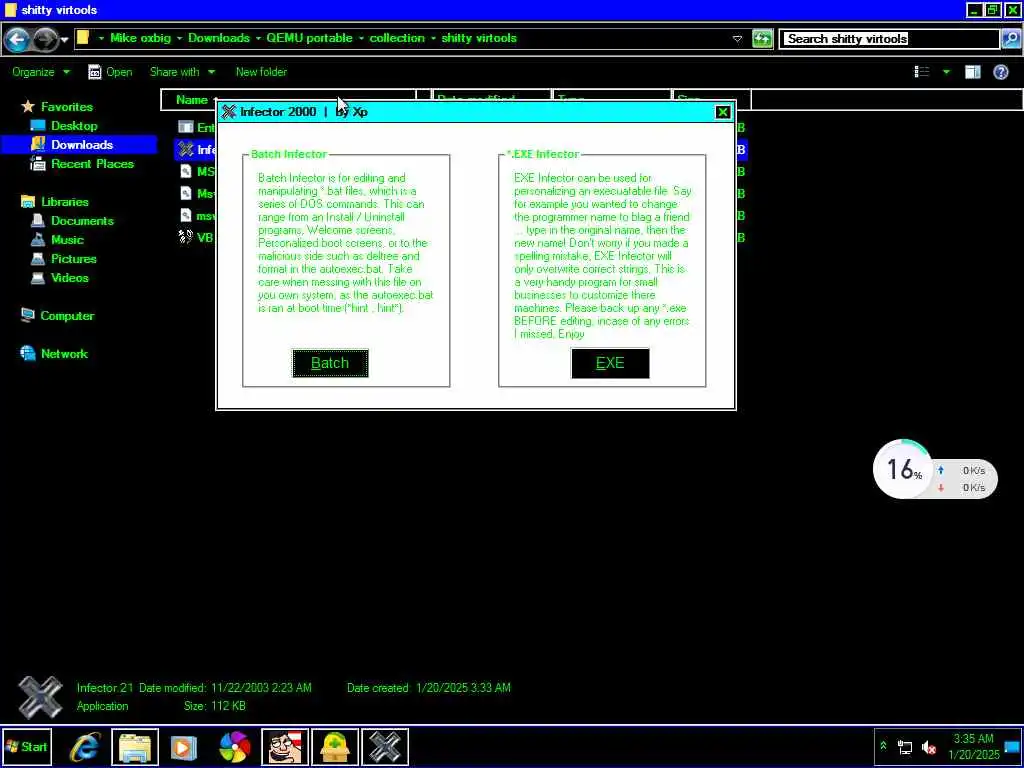1024x768 pixels.
Task: Open Windows Explorer taskbar icon
Action: 135,746
